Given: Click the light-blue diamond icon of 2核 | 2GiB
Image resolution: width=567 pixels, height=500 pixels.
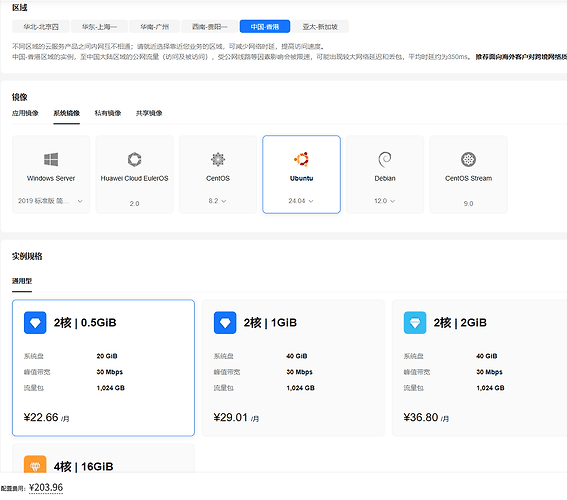Looking at the screenshot, I should (415, 322).
